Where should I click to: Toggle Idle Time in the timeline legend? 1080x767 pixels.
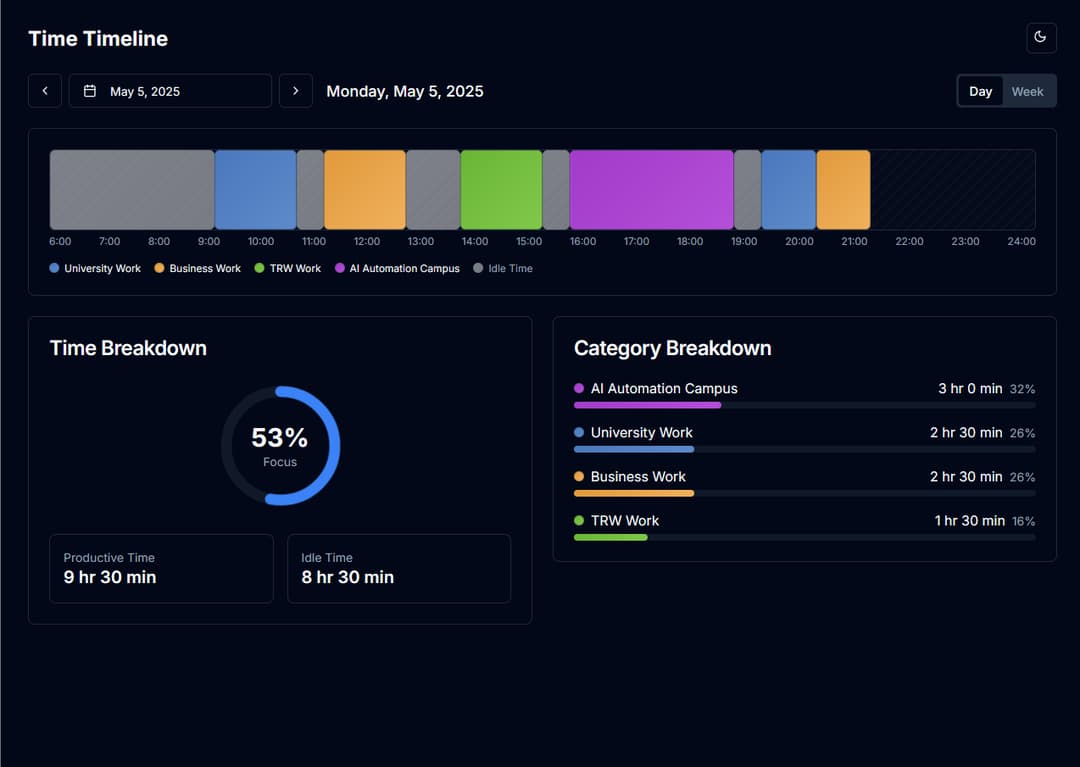coord(503,269)
